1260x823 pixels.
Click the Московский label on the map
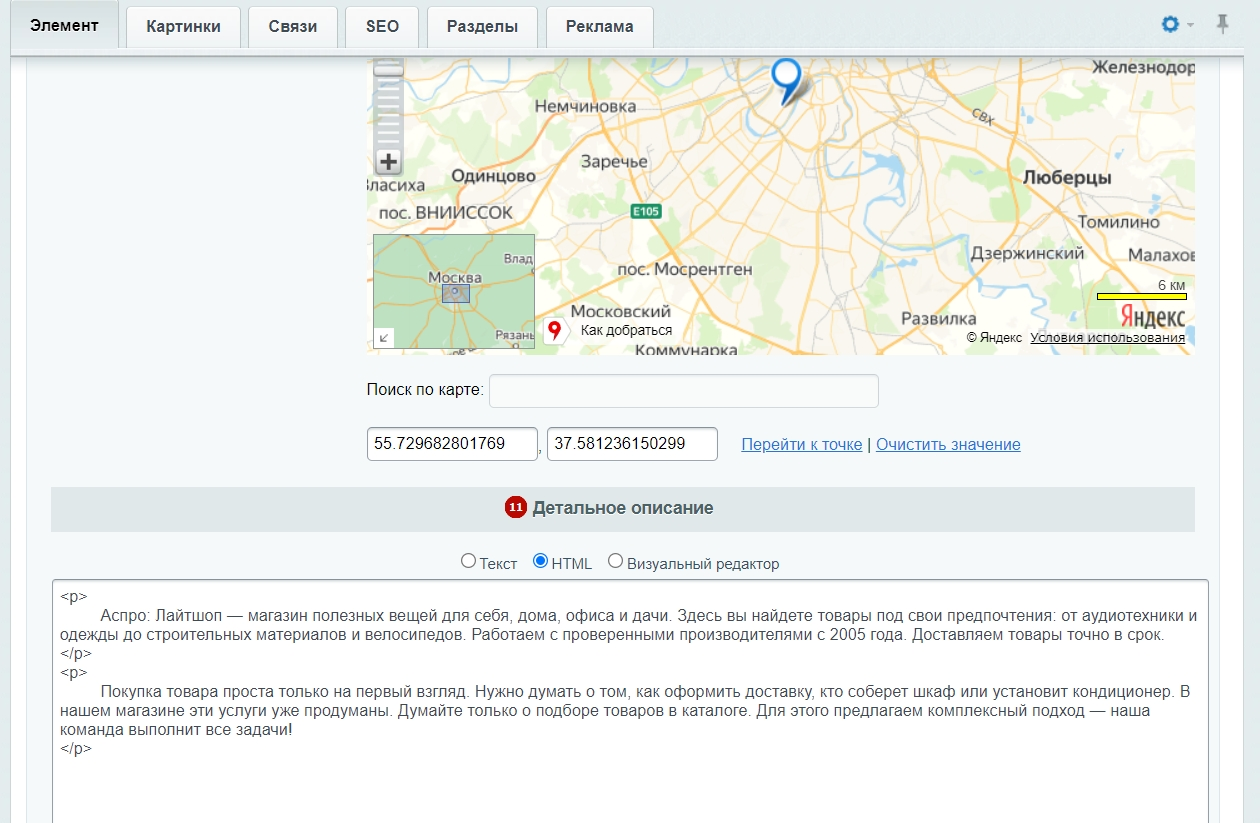620,311
